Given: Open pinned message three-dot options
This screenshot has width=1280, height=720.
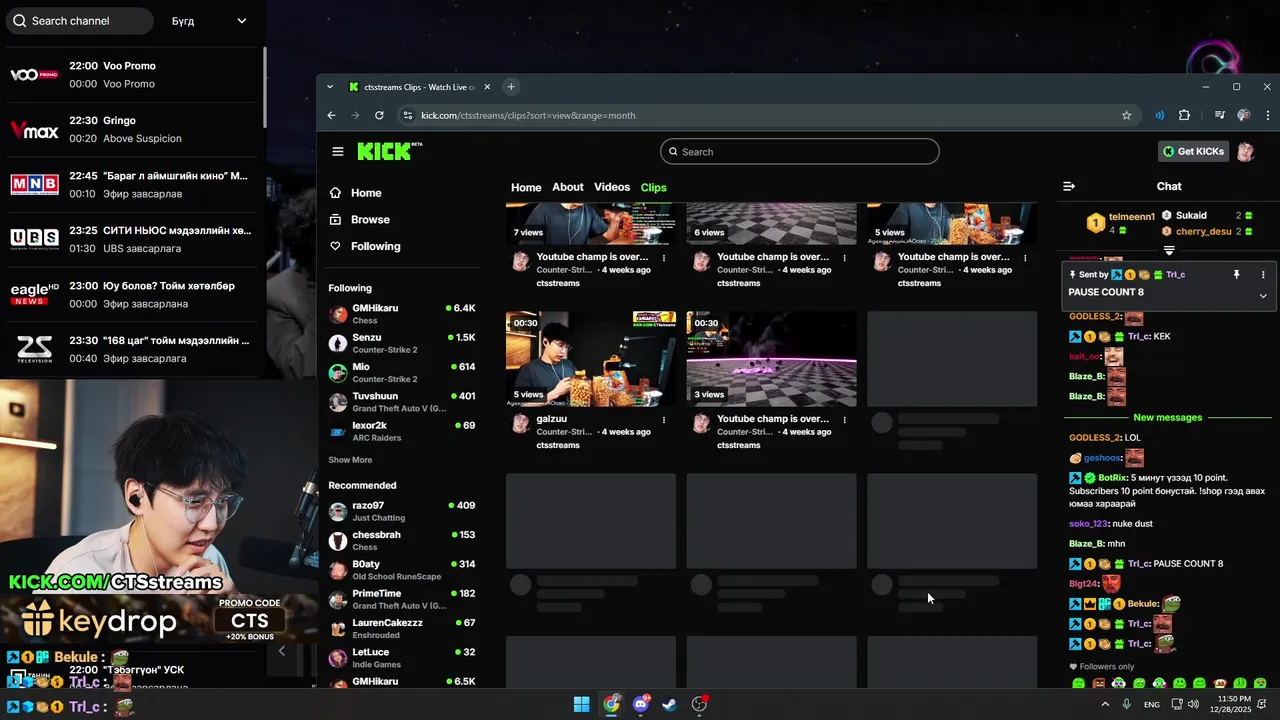Looking at the screenshot, I should [1263, 274].
